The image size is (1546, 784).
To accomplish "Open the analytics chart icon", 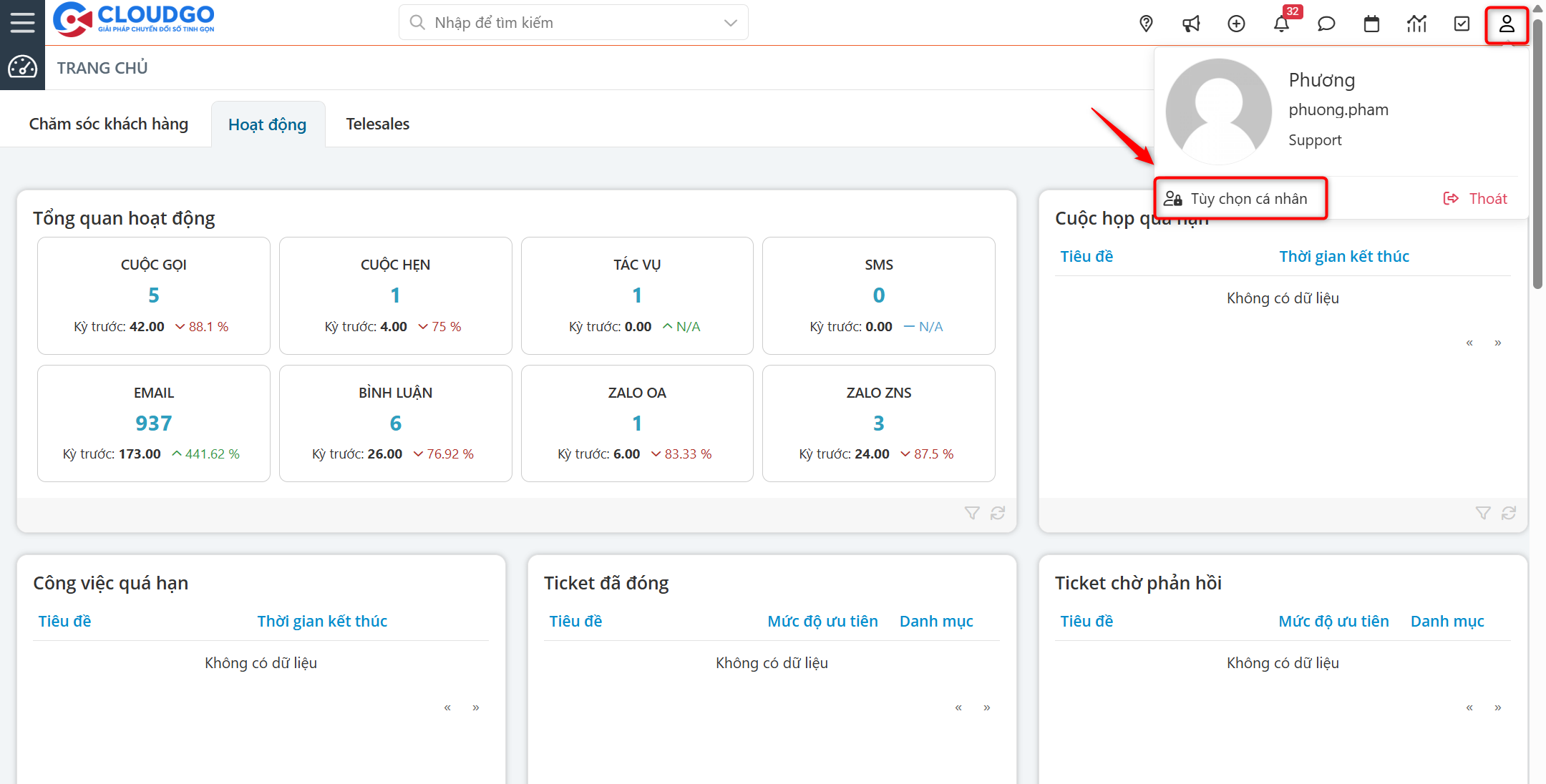I will point(1416,24).
